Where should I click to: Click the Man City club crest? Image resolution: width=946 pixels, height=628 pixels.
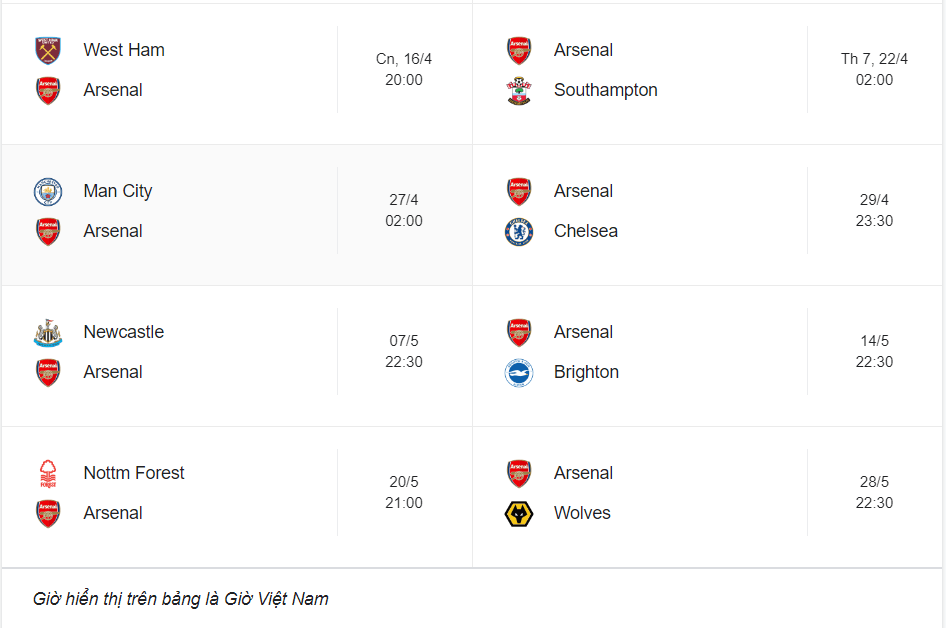tap(48, 191)
